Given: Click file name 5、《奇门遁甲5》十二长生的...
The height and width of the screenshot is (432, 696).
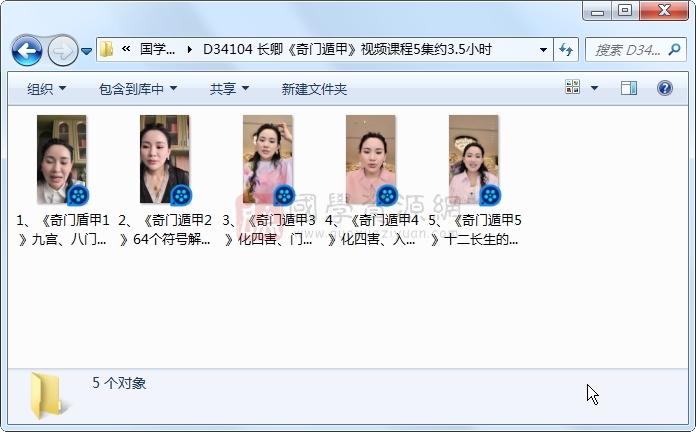Looking at the screenshot, I should point(474,230).
